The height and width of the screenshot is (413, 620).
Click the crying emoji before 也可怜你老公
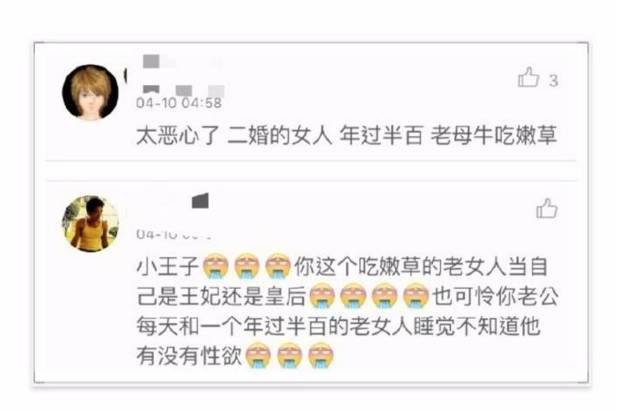416,296
